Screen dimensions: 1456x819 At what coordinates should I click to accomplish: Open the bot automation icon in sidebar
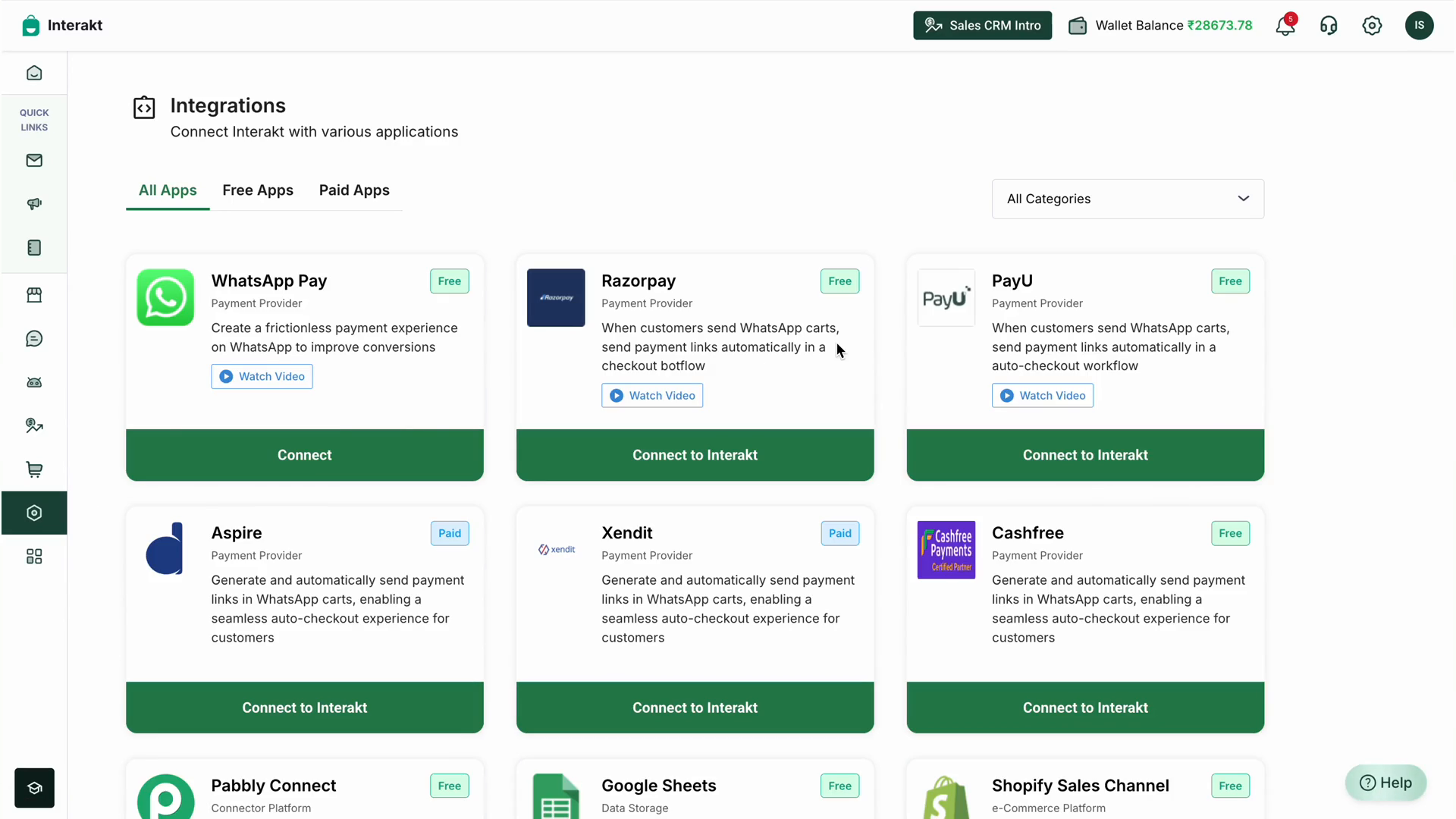coord(34,382)
